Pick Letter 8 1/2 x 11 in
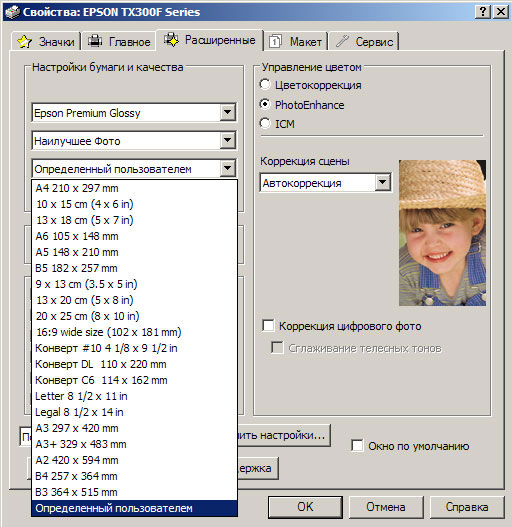This screenshot has width=512, height=527. tap(134, 396)
